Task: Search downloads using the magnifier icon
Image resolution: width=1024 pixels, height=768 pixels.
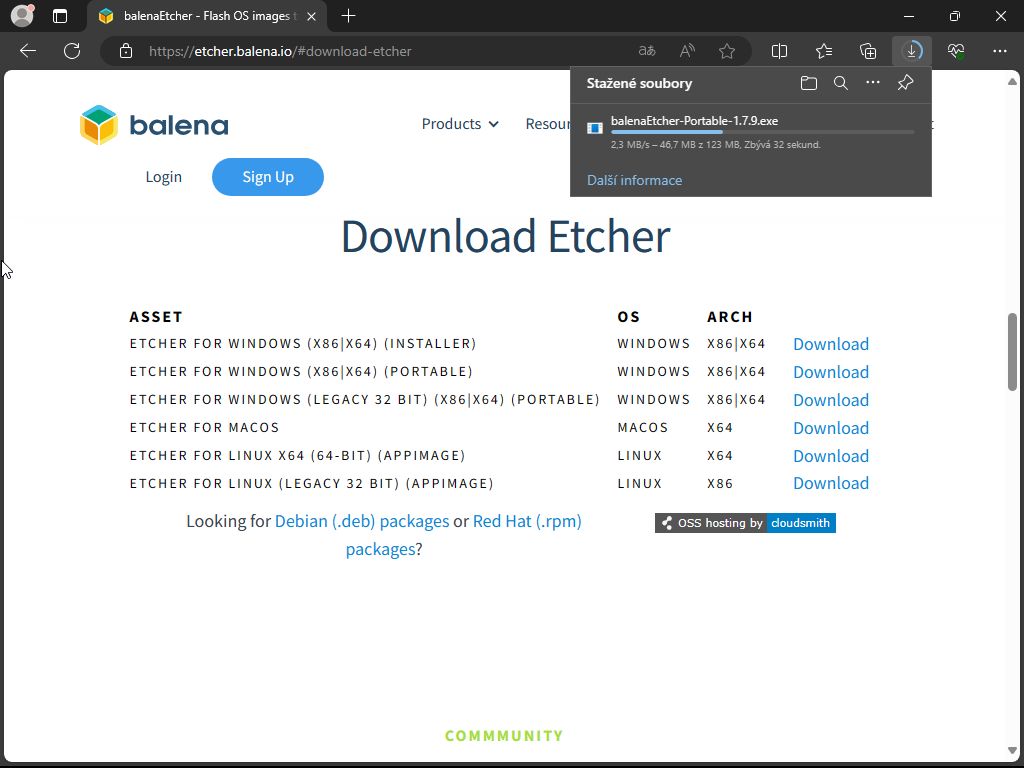Action: click(x=841, y=83)
